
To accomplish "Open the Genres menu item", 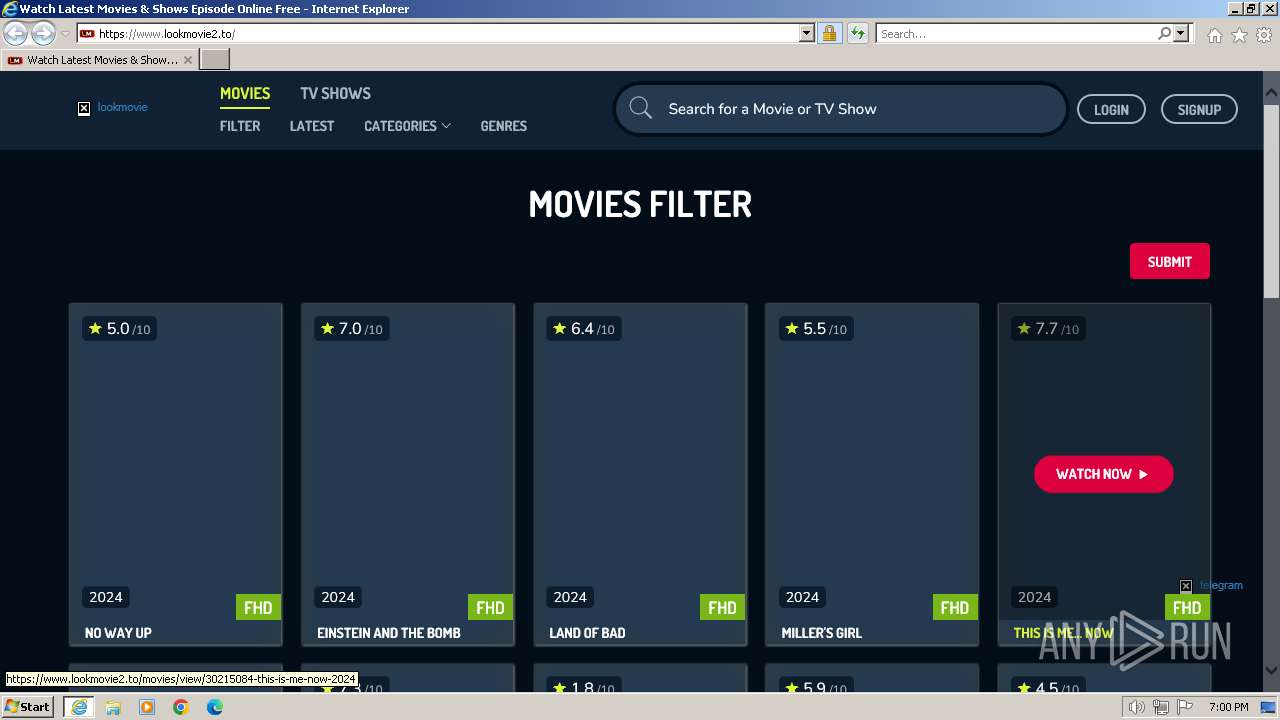I will (x=503, y=126).
